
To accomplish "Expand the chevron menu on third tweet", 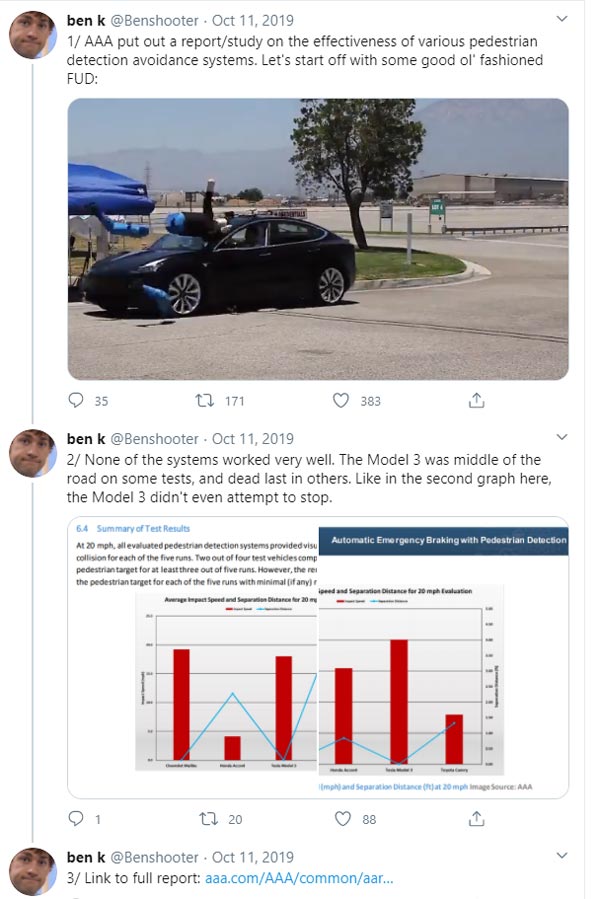I will (561, 857).
